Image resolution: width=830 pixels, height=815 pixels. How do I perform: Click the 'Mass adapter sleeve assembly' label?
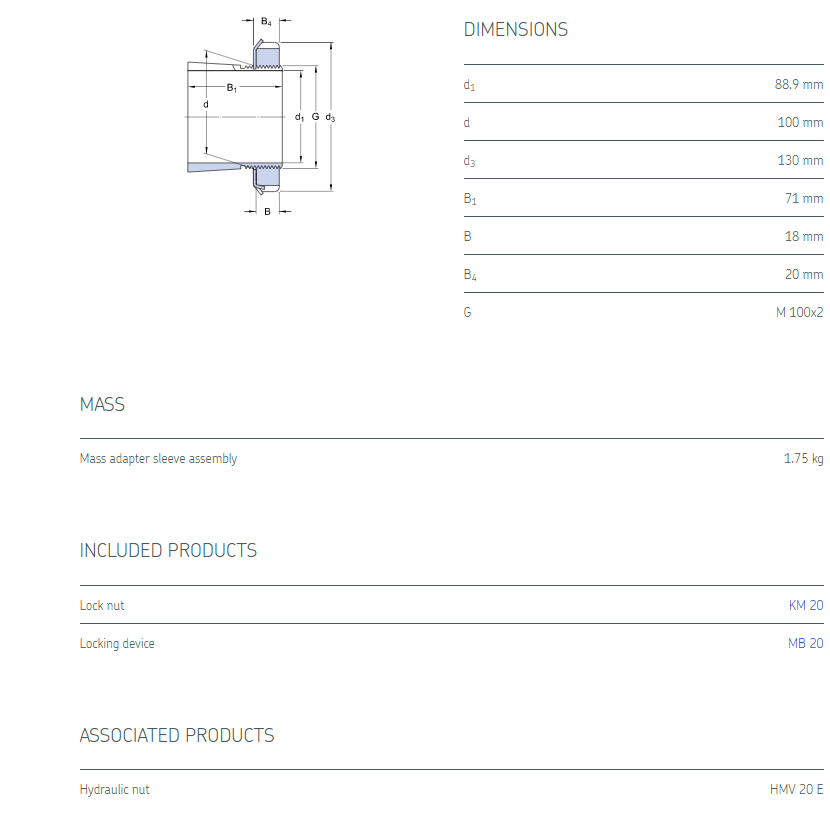pos(158,459)
